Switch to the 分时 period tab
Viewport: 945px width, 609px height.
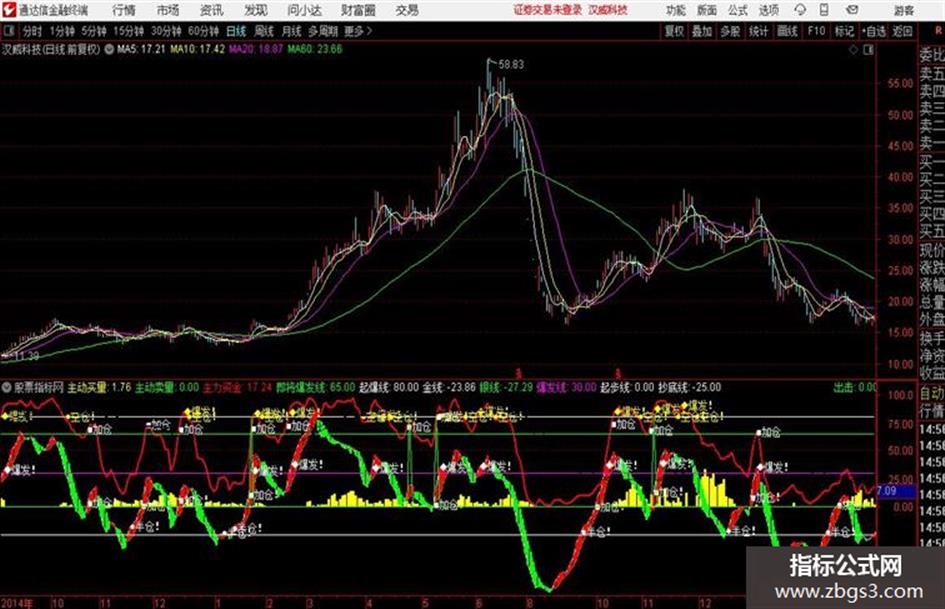(33, 31)
